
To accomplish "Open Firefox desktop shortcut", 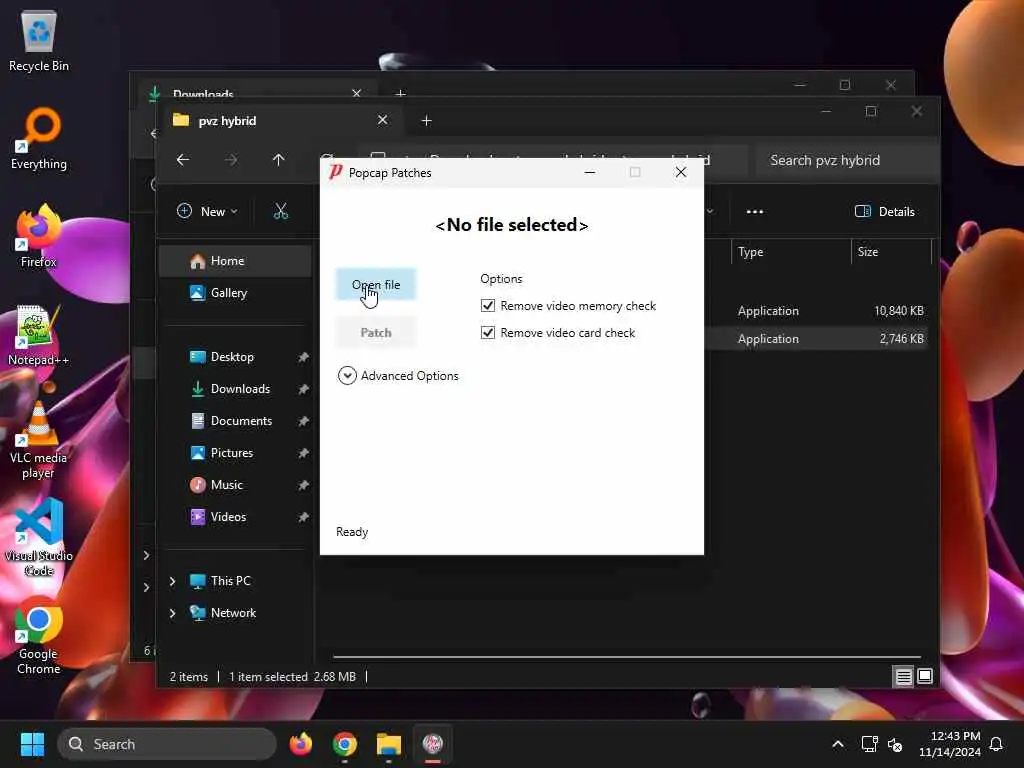I will click(39, 236).
